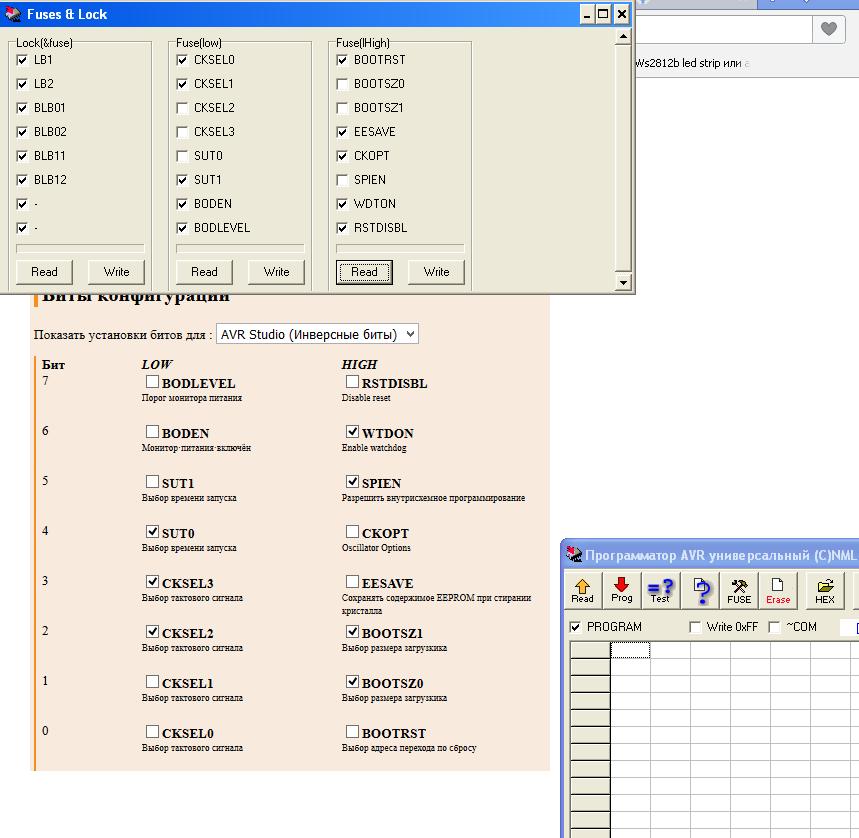The image size is (859, 838).
Task: Click Write button under Fuse(low)
Action: pyautogui.click(x=276, y=272)
